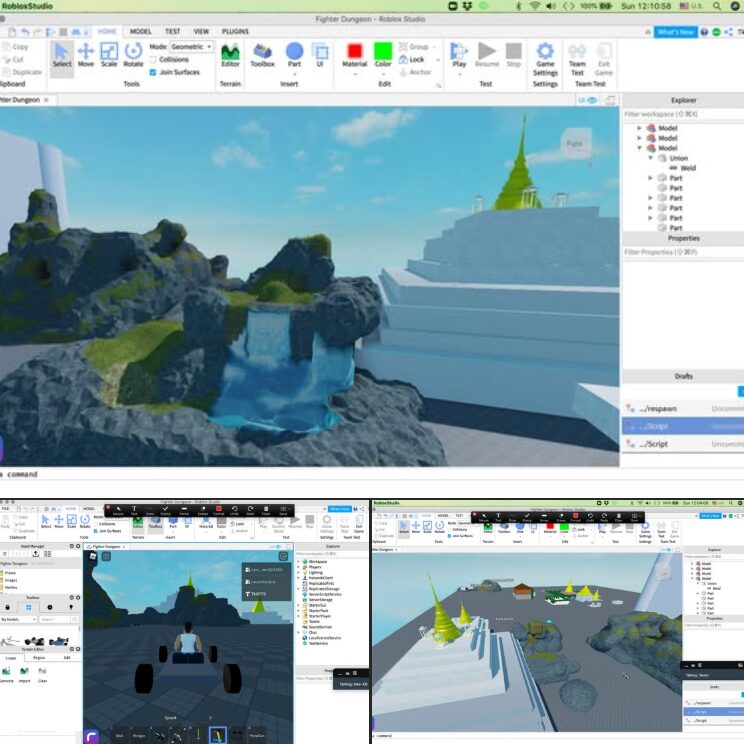Open the PLUGINS tab in the top ribbon
This screenshot has width=744, height=744.
point(235,31)
